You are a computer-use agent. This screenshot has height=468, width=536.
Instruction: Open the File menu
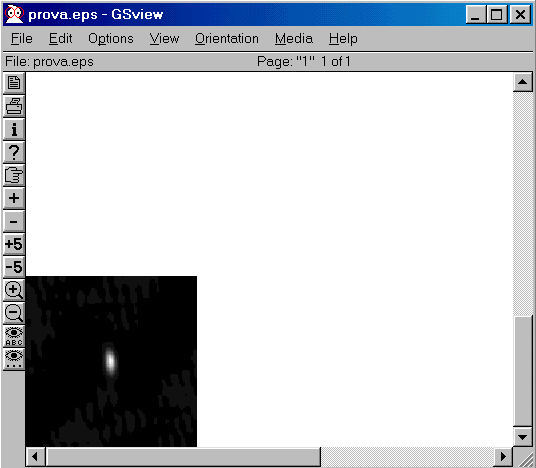(x=22, y=39)
